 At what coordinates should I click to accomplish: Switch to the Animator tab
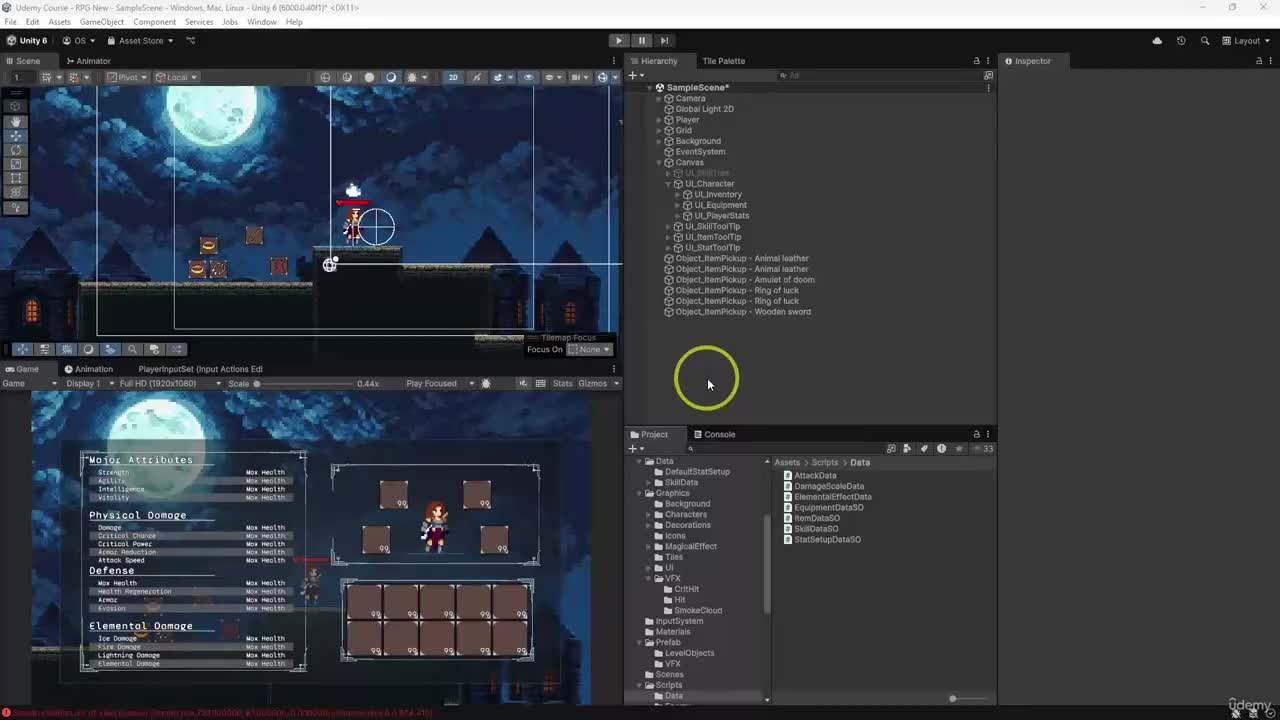(x=88, y=61)
